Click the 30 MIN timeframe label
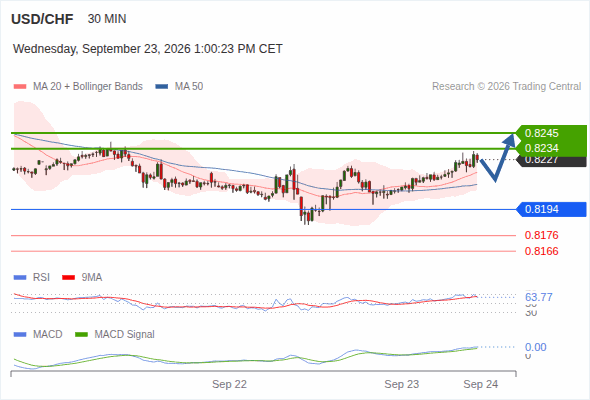 click(107, 19)
